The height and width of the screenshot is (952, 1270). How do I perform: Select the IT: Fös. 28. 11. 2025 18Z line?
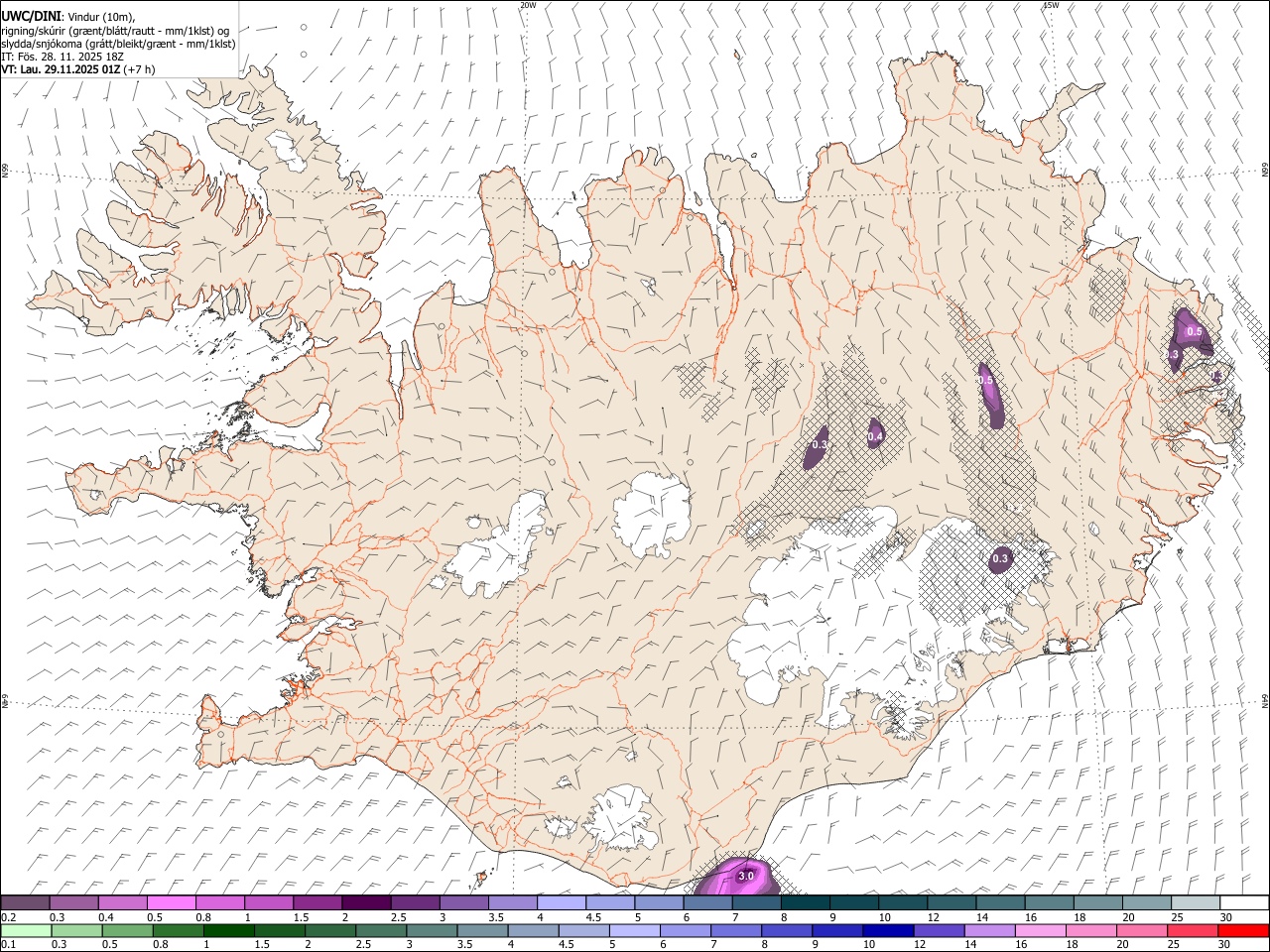point(63,57)
